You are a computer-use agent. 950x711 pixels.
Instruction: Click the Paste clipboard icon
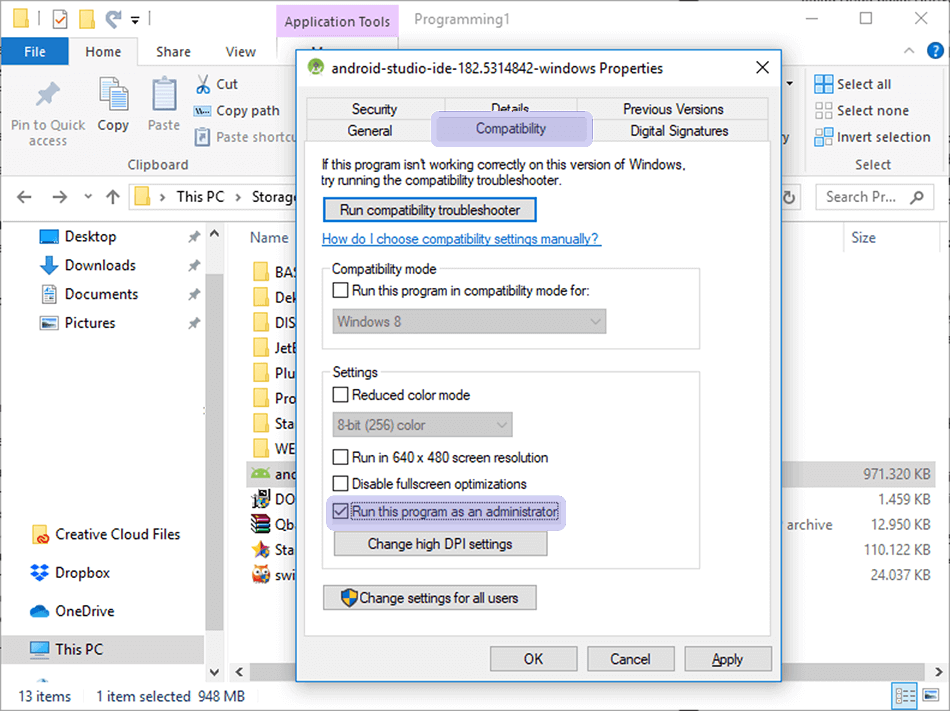pos(163,95)
